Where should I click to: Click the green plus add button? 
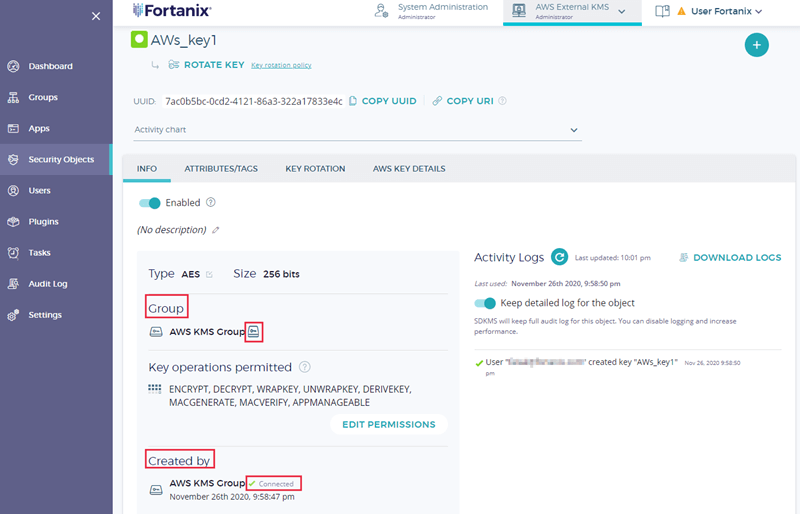coord(757,45)
